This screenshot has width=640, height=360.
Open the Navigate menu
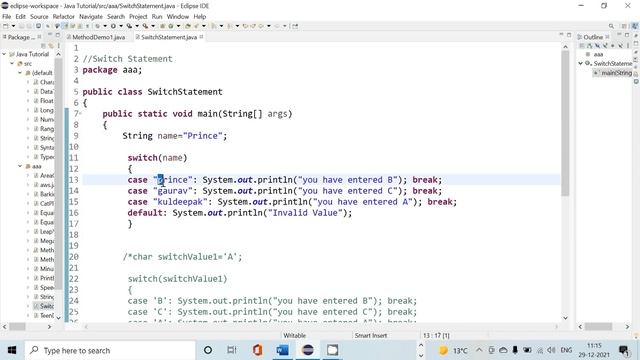coord(91,17)
